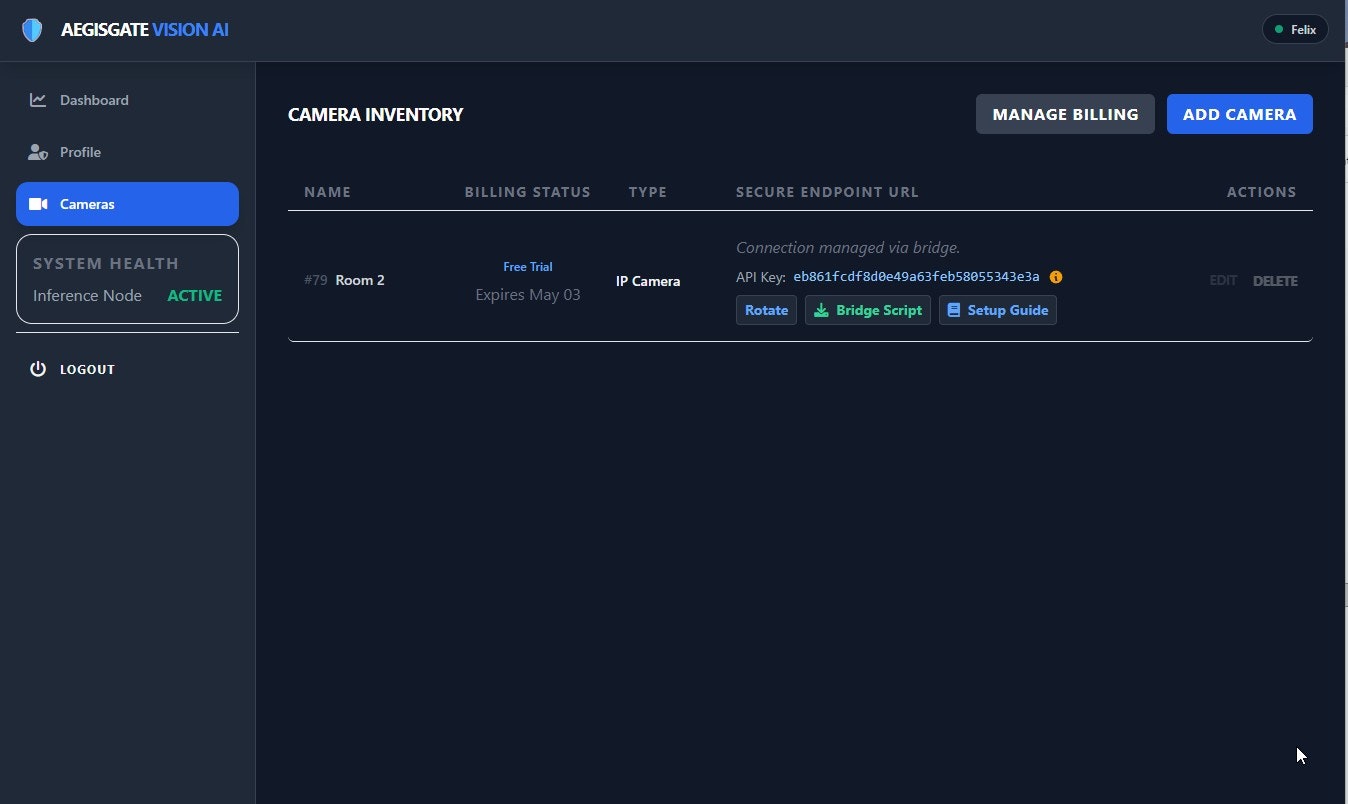Click the IP Camera type cell

click(x=648, y=281)
